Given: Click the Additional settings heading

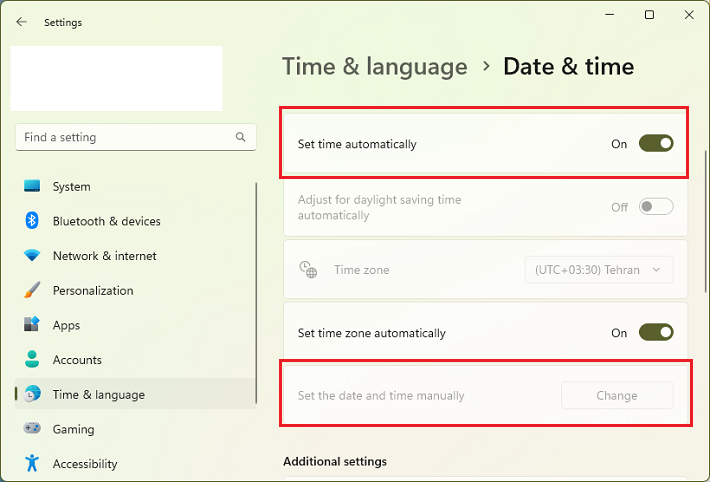Looking at the screenshot, I should coord(335,461).
